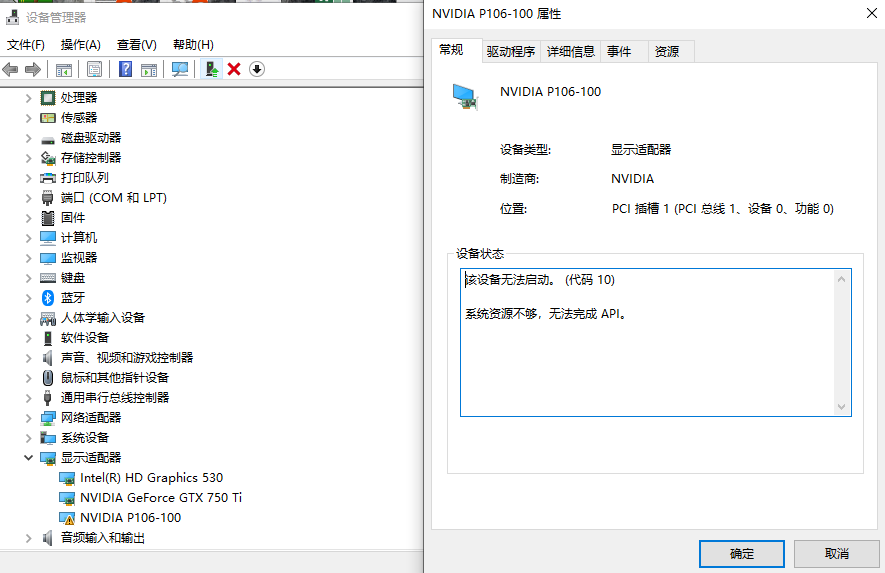Click the large display adapter icon in dialog
885x573 pixels.
pyautogui.click(x=466, y=97)
